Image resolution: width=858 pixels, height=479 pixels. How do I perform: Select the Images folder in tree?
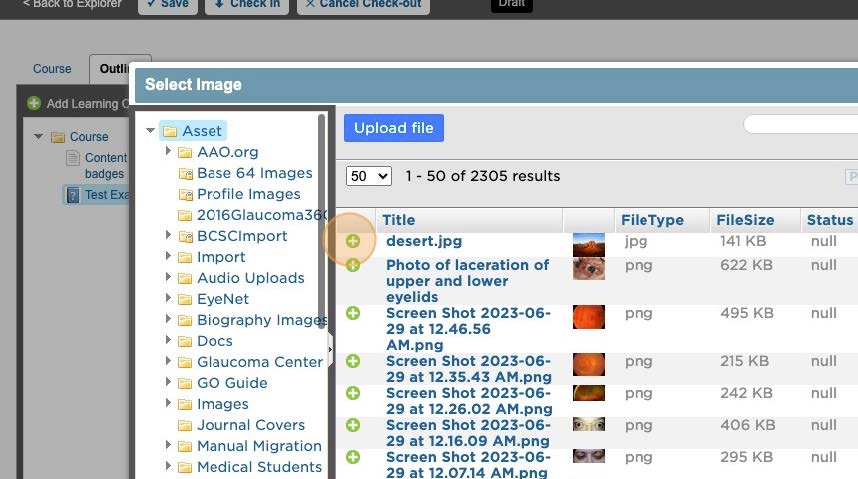[x=223, y=404]
